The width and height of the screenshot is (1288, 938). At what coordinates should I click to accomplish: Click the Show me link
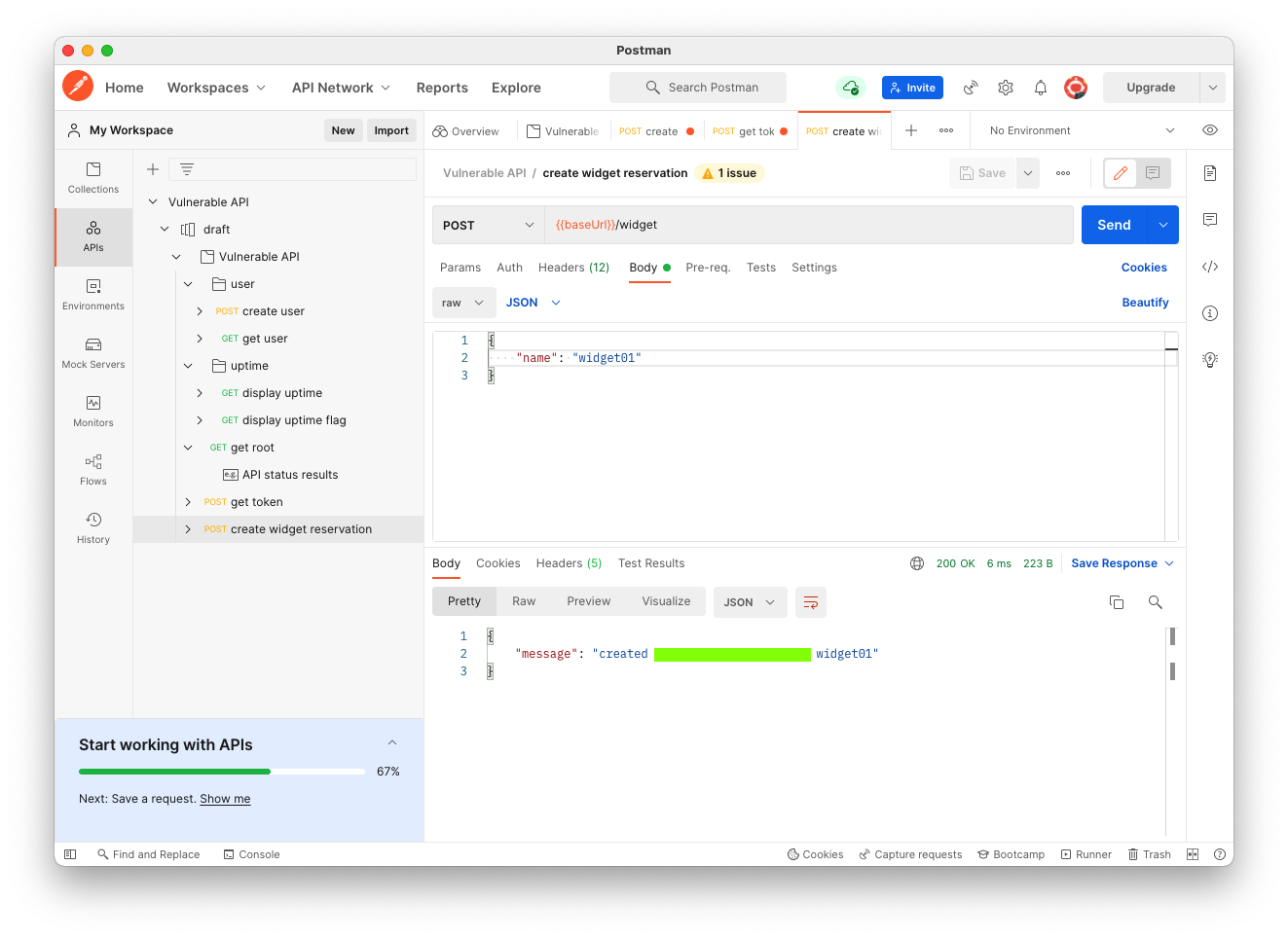pyautogui.click(x=225, y=799)
